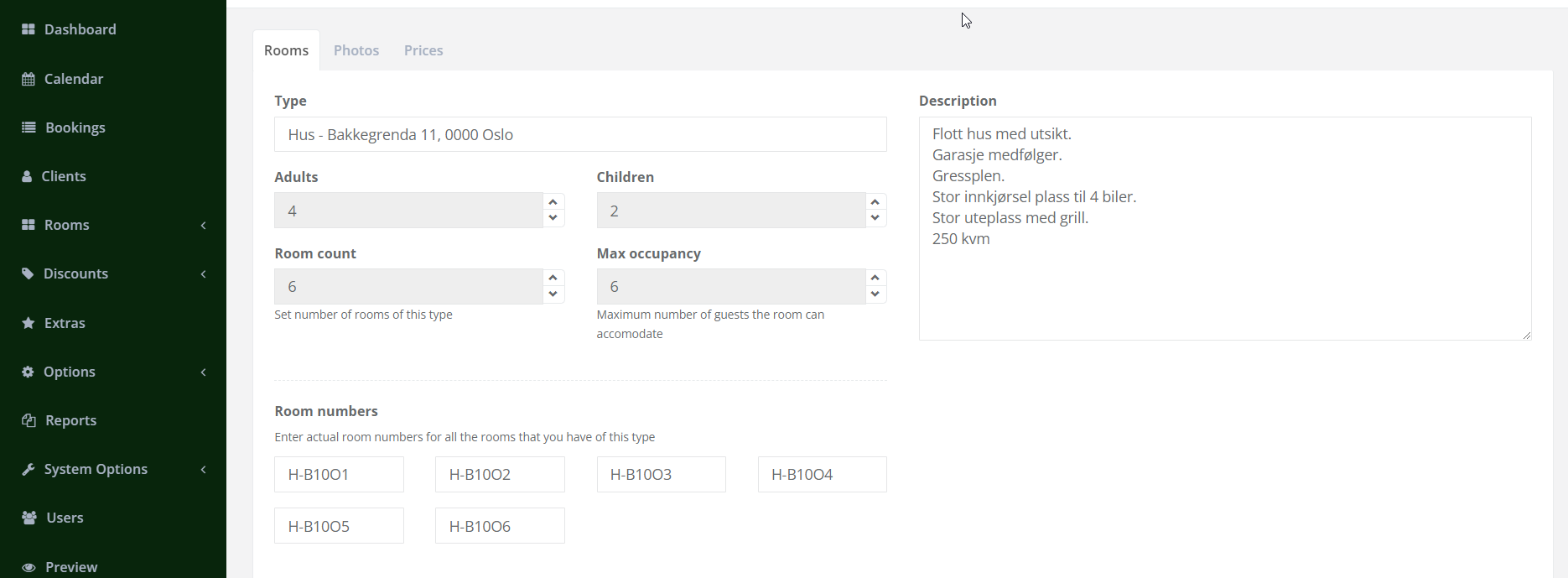Click the Dashboard icon in sidebar
The image size is (1568, 578).
click(x=29, y=29)
